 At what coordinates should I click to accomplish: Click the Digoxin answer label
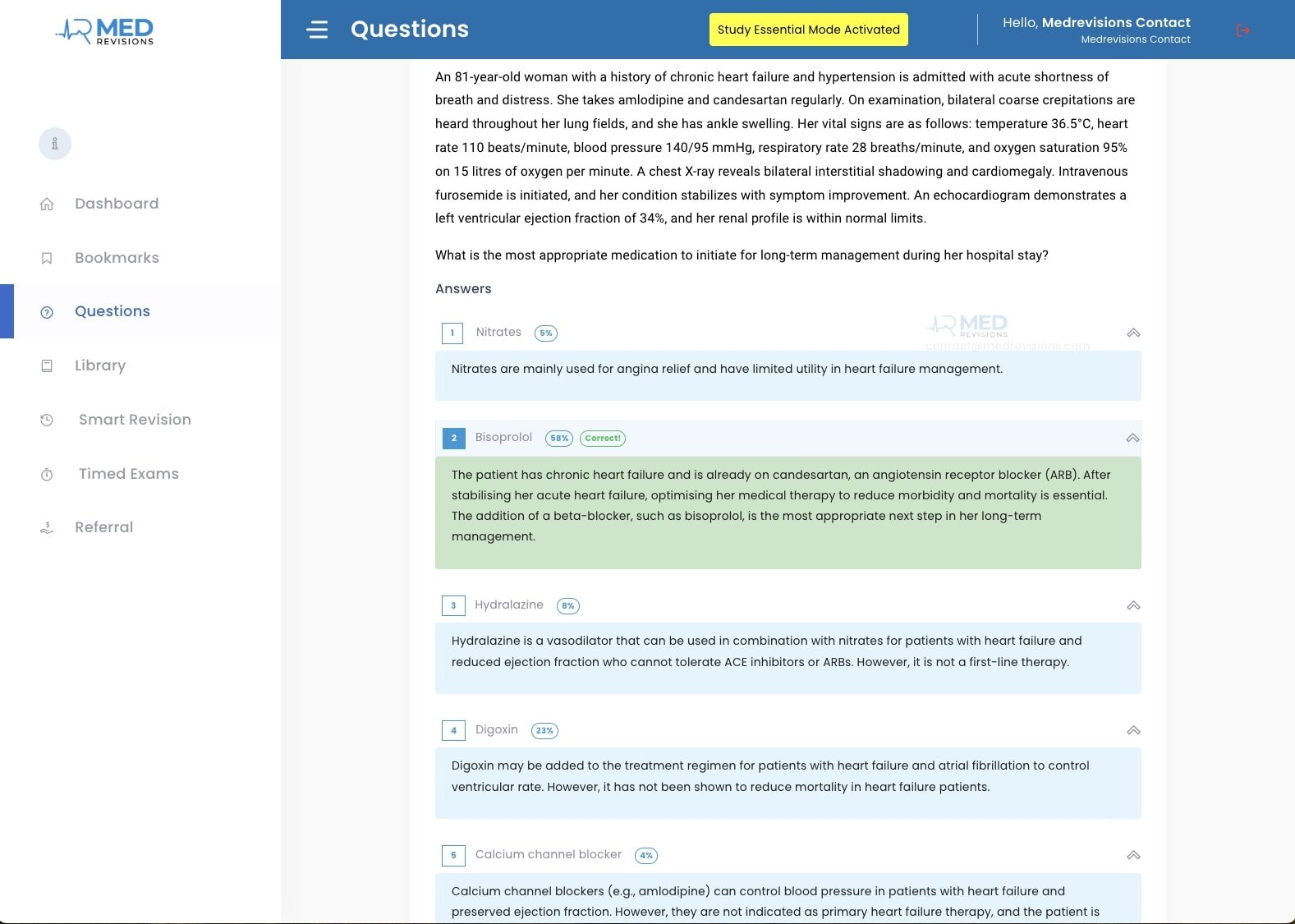click(497, 729)
